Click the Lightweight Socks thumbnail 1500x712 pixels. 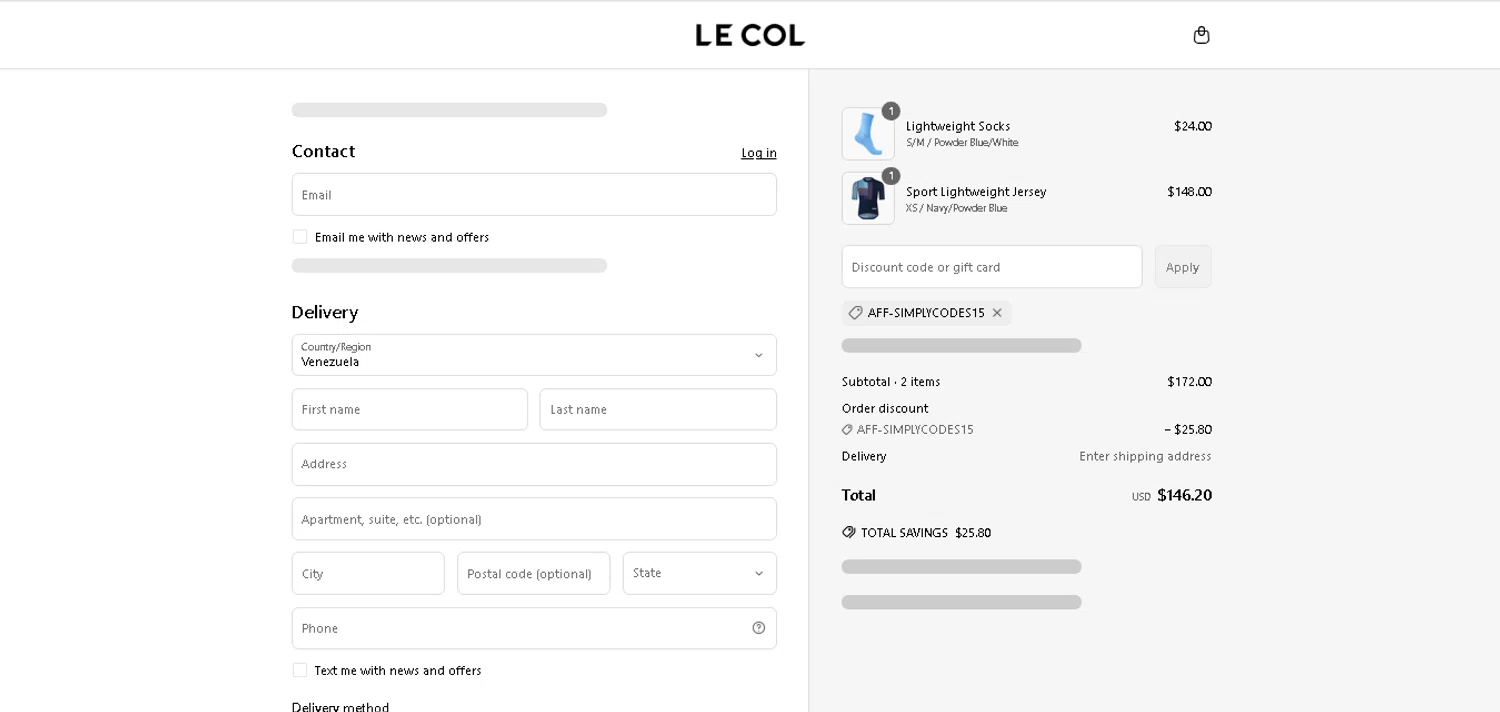(x=868, y=134)
